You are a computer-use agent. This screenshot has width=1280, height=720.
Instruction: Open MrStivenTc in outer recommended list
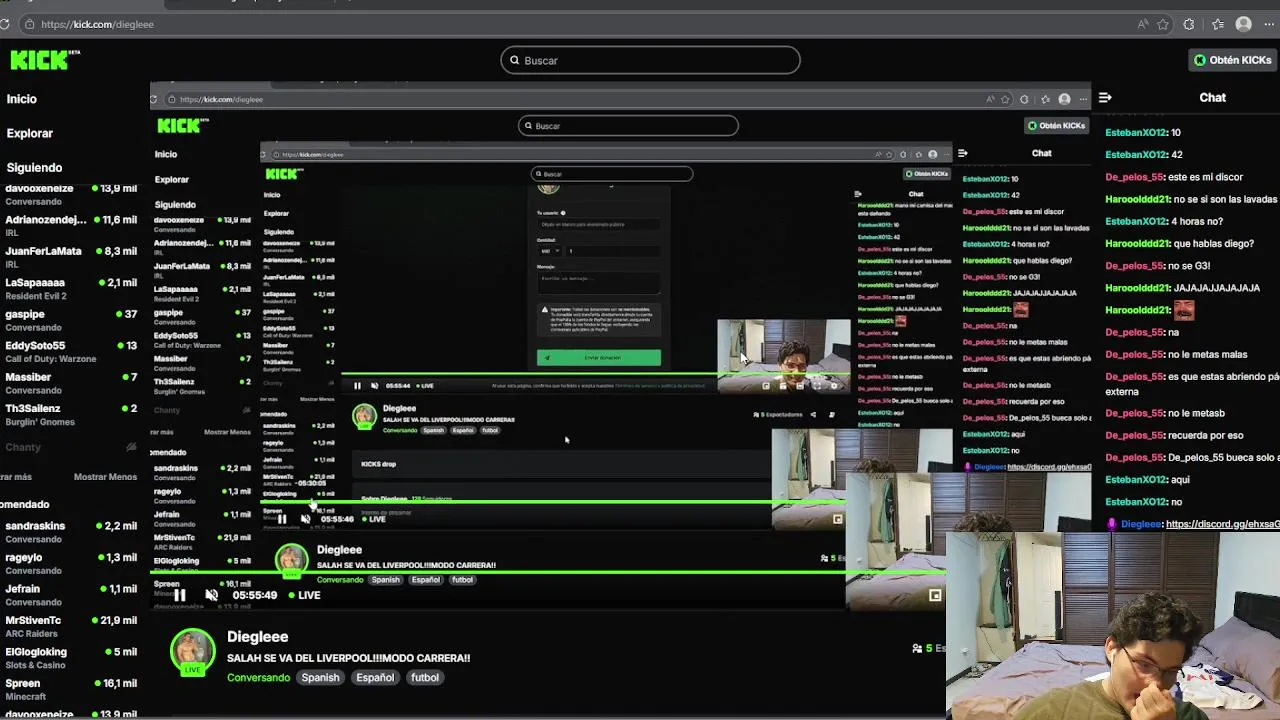(x=72, y=626)
